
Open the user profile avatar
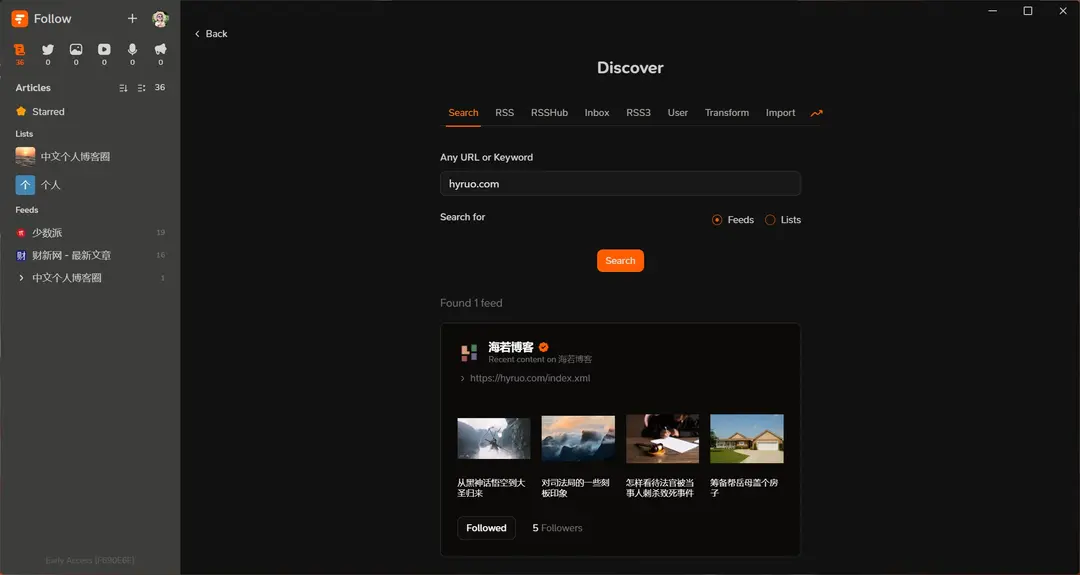point(160,19)
